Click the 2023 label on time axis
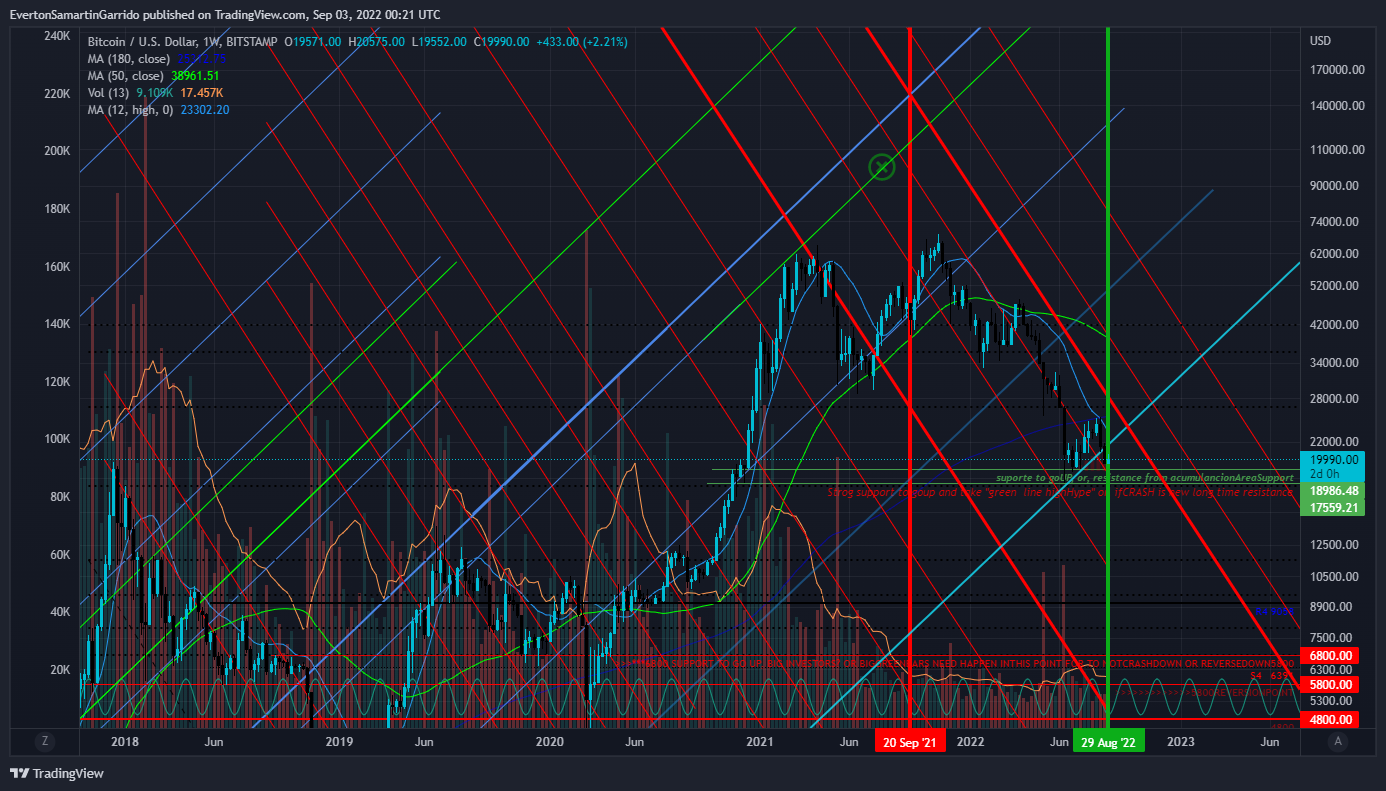1386x791 pixels. 1181,742
